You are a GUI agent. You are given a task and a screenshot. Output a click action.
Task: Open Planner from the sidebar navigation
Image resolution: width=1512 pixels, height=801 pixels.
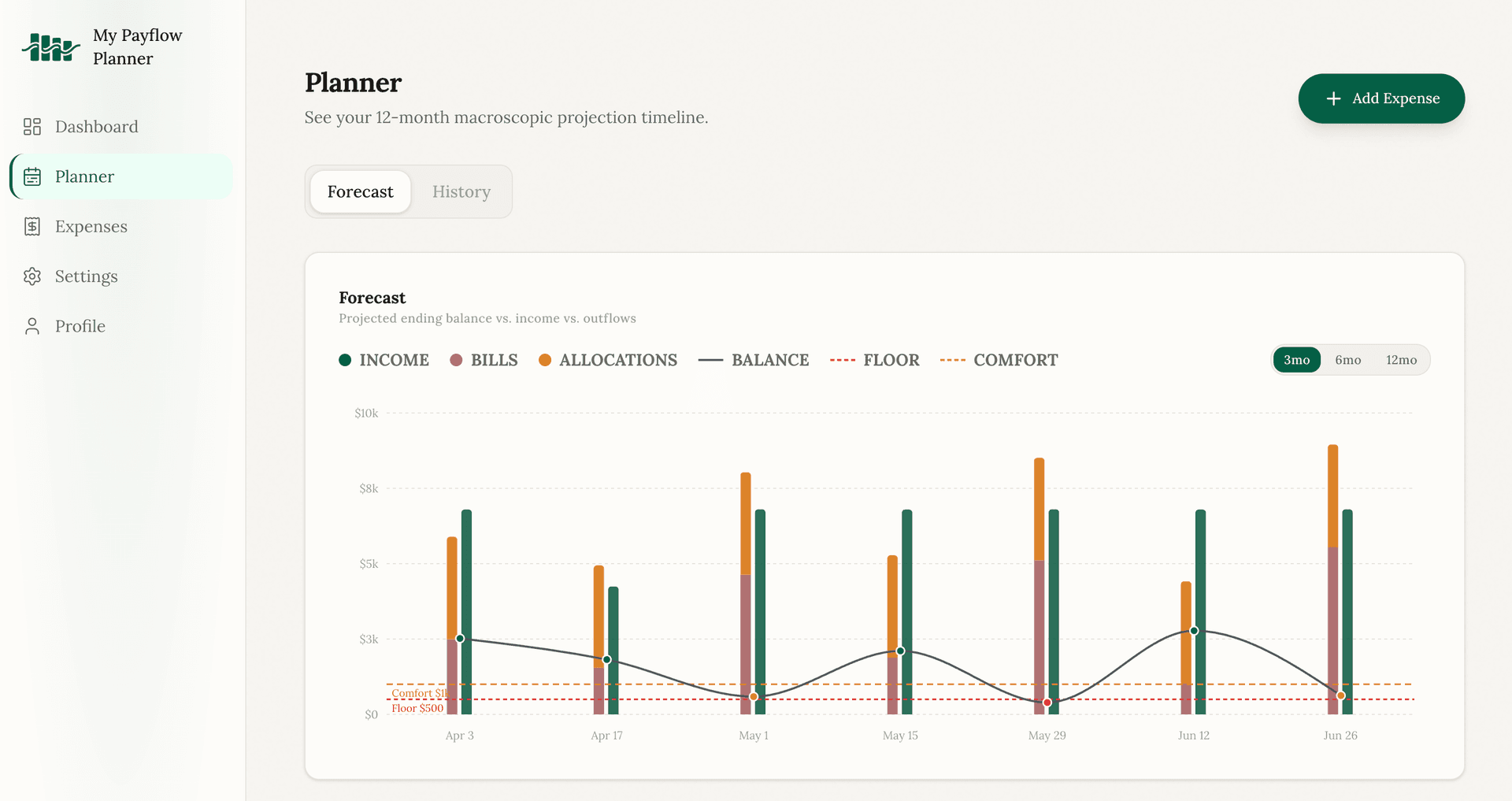pyautogui.click(x=84, y=176)
